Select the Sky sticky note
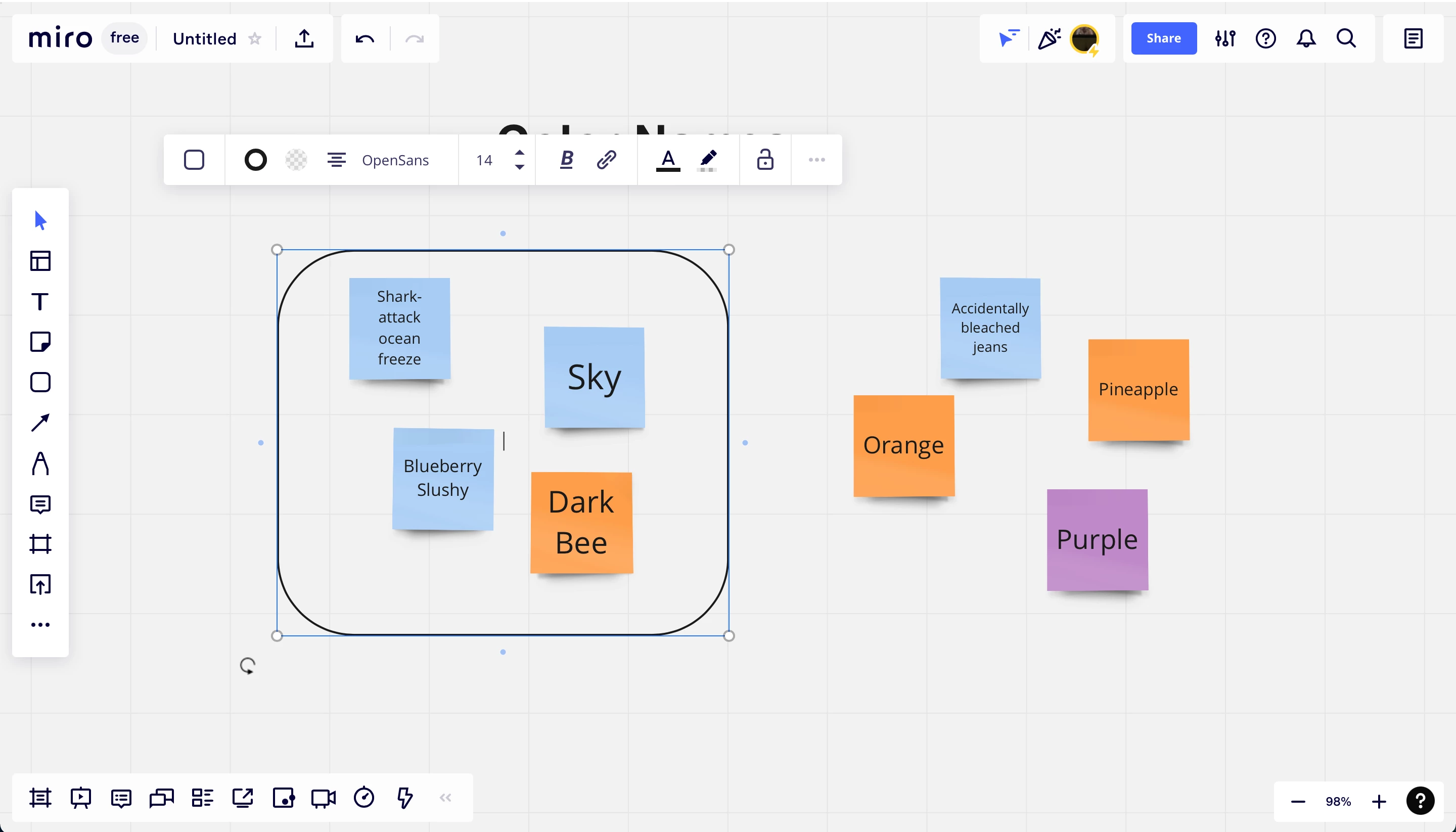The width and height of the screenshot is (1456, 832). click(595, 377)
